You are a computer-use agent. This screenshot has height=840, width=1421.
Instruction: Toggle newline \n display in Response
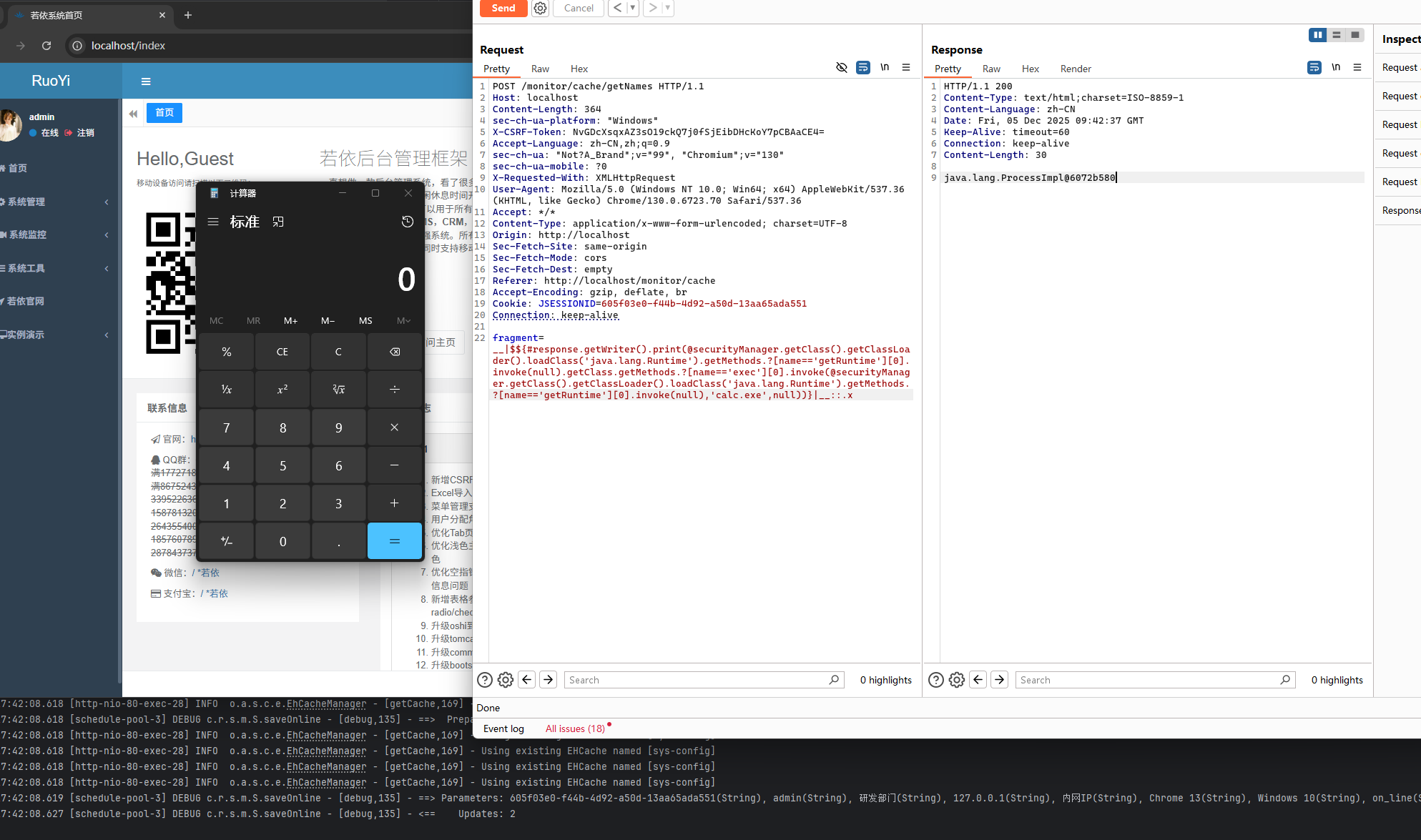tap(1336, 67)
